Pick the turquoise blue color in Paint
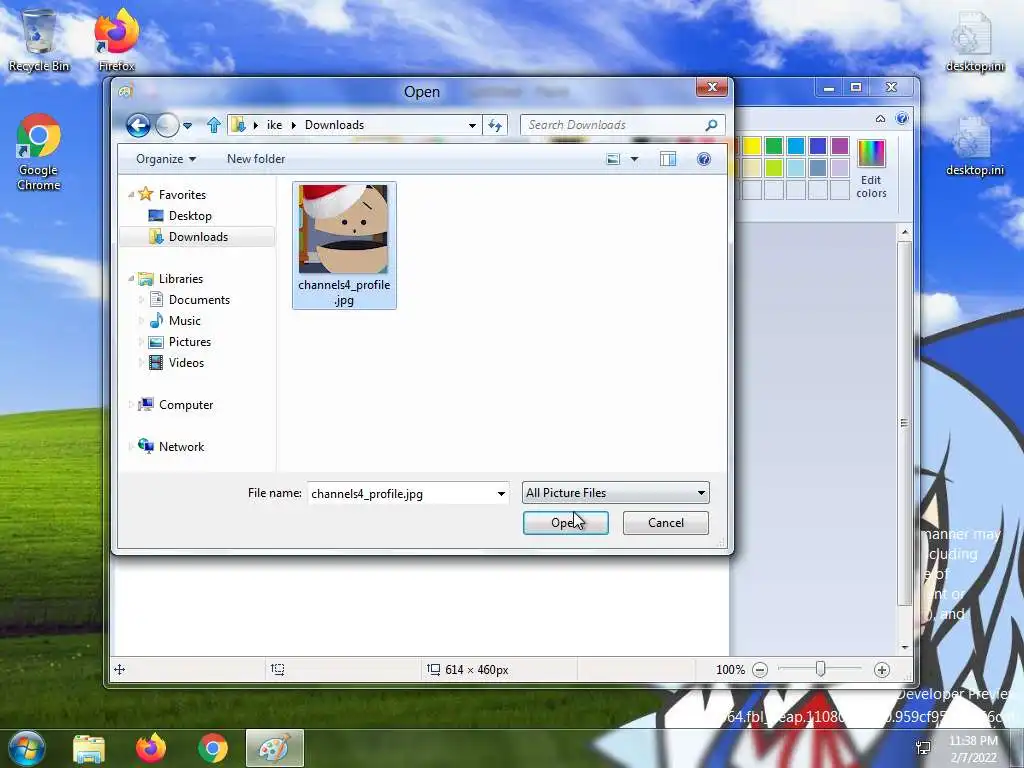 [795, 146]
